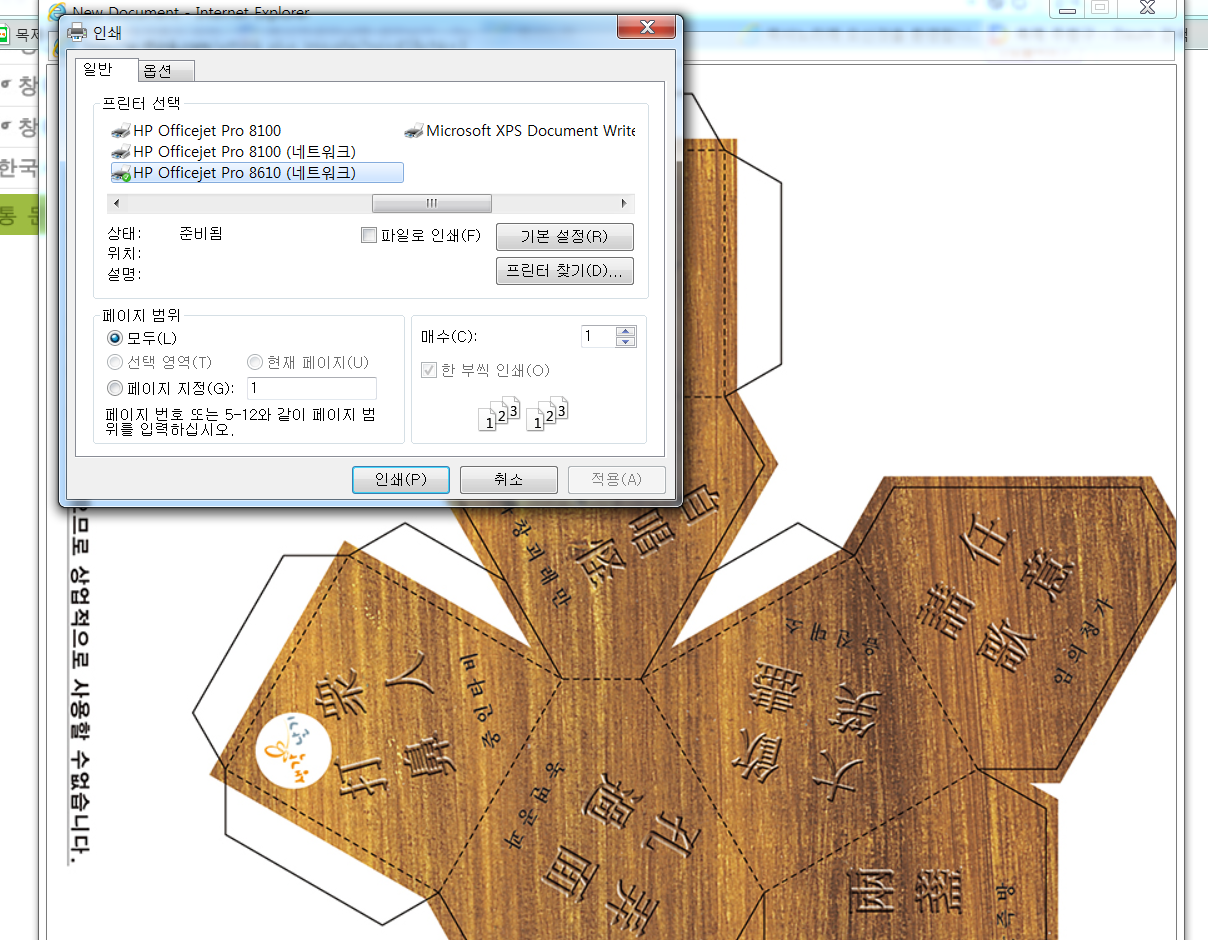Click the collate pages illustration icon

click(x=523, y=414)
